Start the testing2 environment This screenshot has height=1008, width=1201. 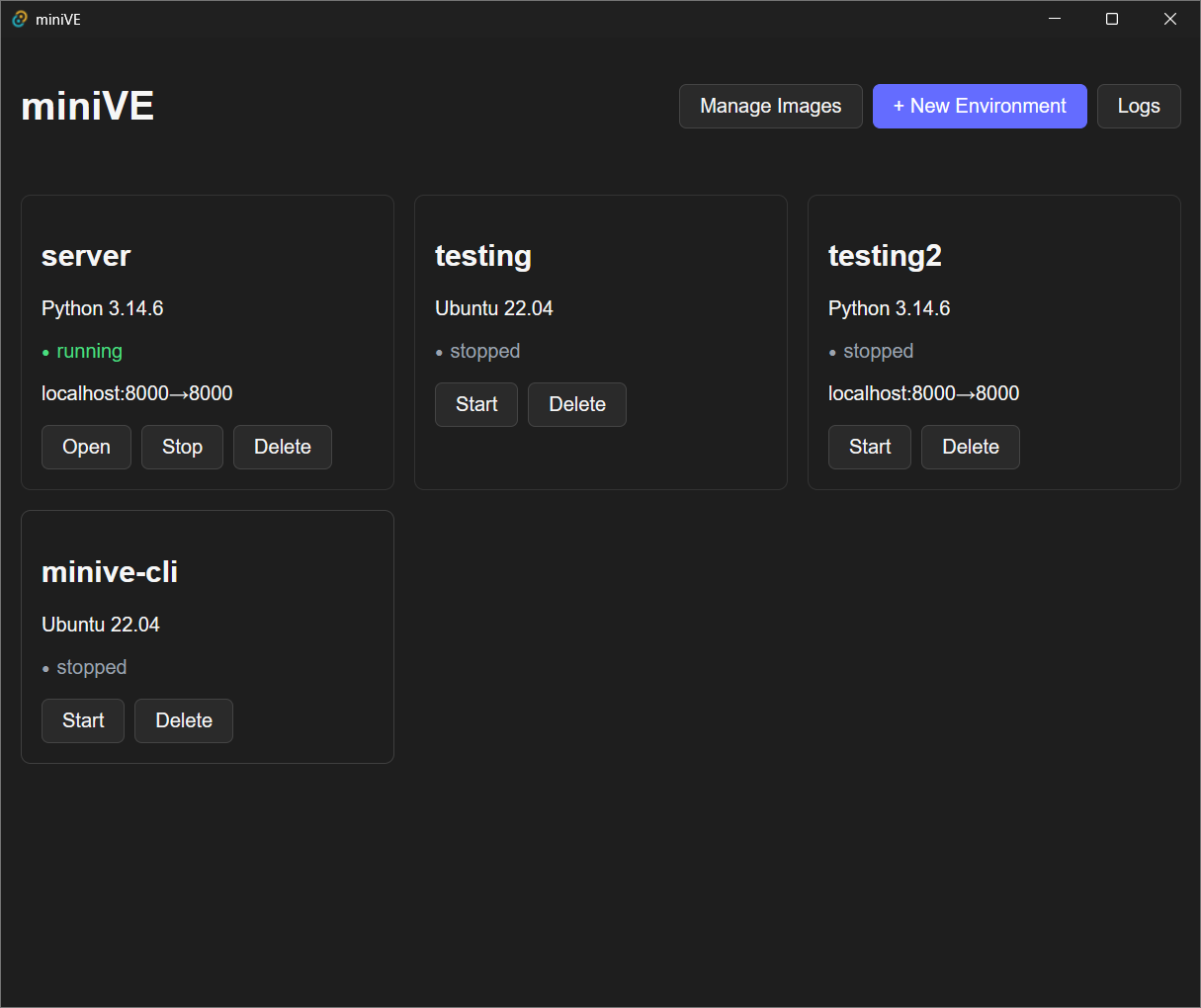pyautogui.click(x=870, y=447)
